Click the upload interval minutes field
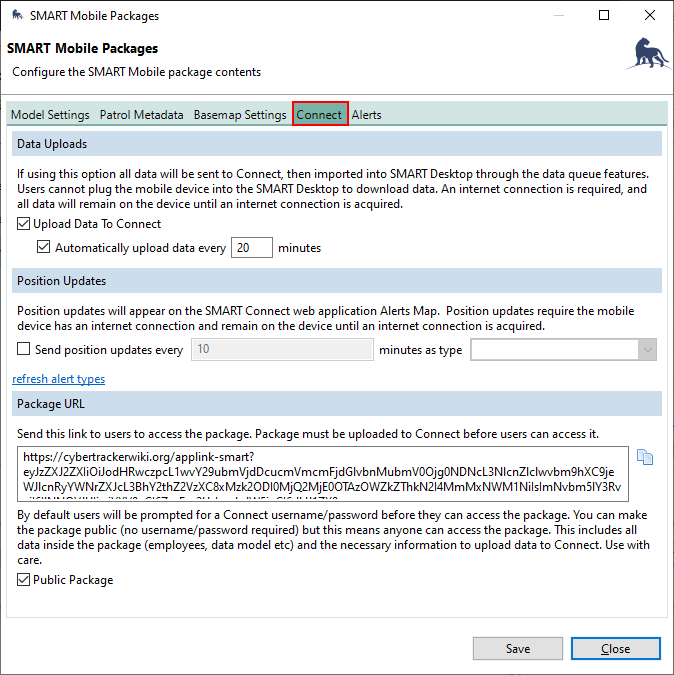 [x=251, y=248]
